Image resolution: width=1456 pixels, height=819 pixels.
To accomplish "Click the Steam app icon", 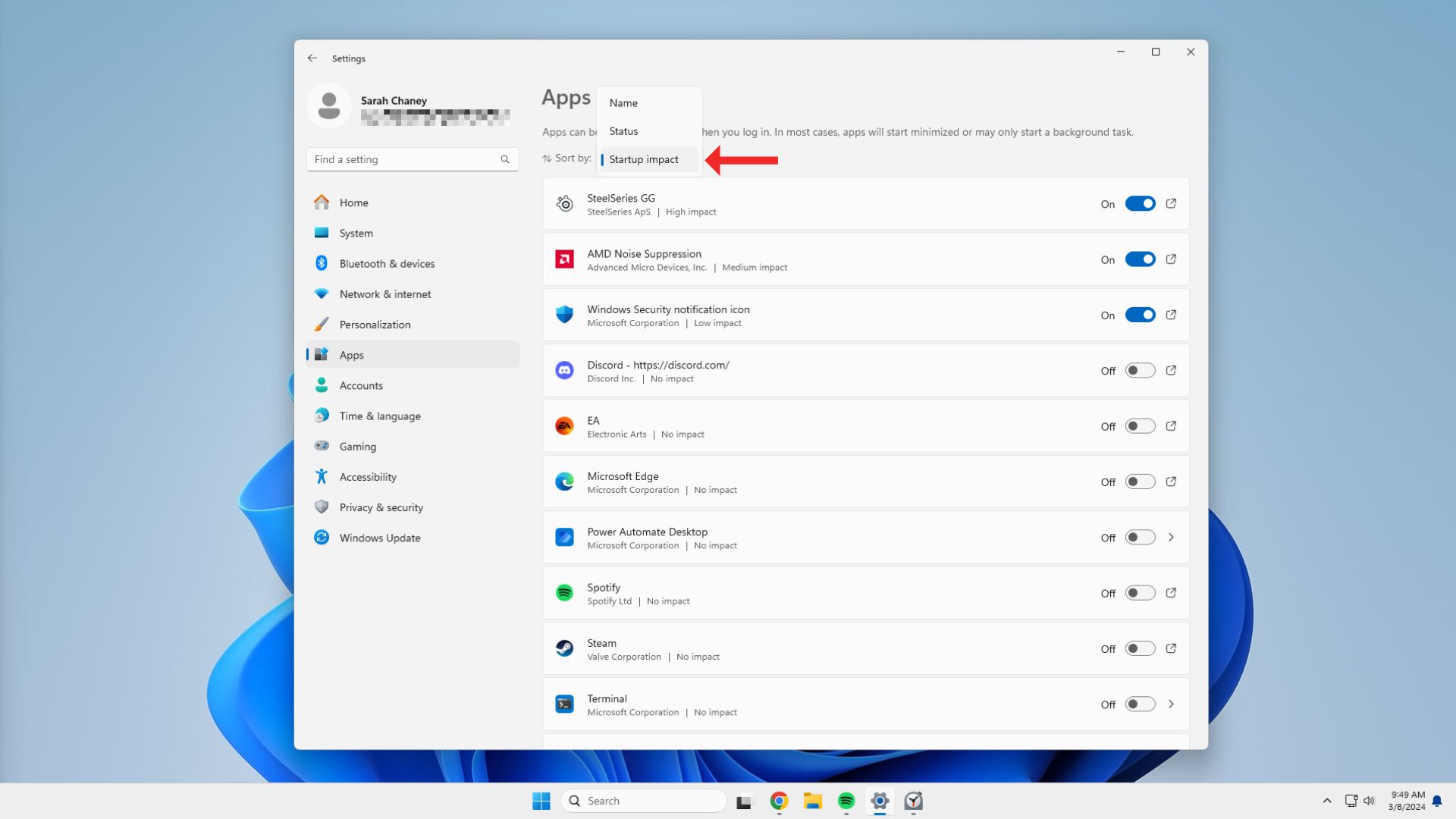I will click(564, 648).
